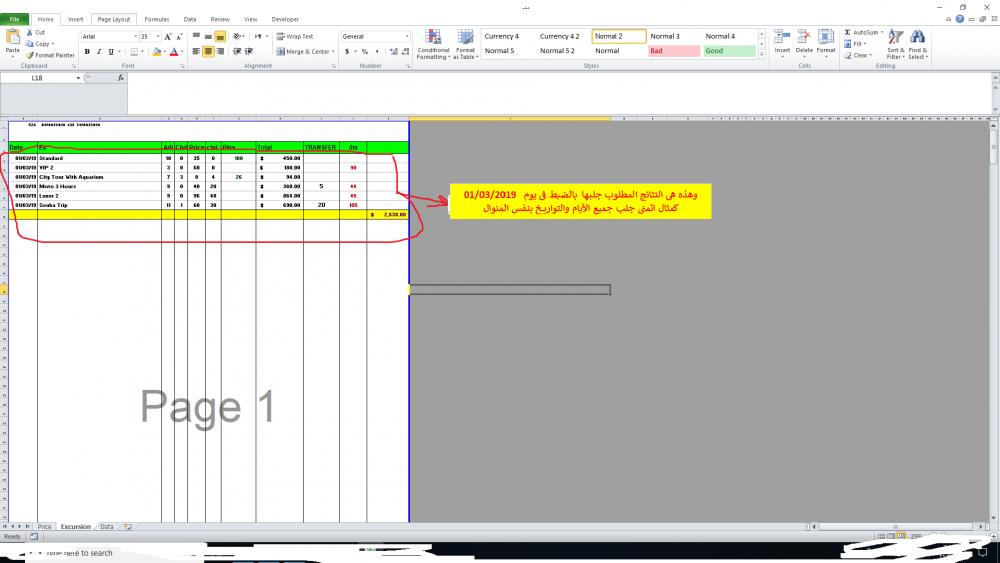Open Conditional Formatting menu
This screenshot has height=563, width=1000.
(433, 44)
